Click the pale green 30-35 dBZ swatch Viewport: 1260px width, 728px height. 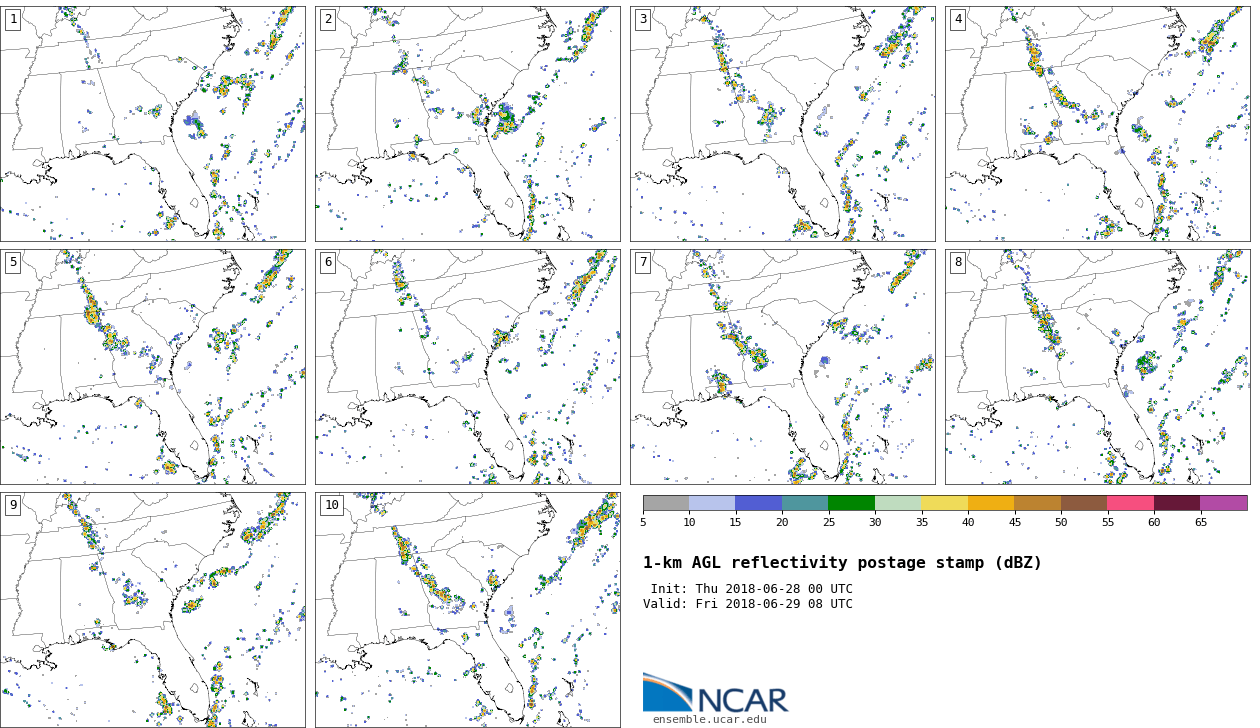click(898, 503)
